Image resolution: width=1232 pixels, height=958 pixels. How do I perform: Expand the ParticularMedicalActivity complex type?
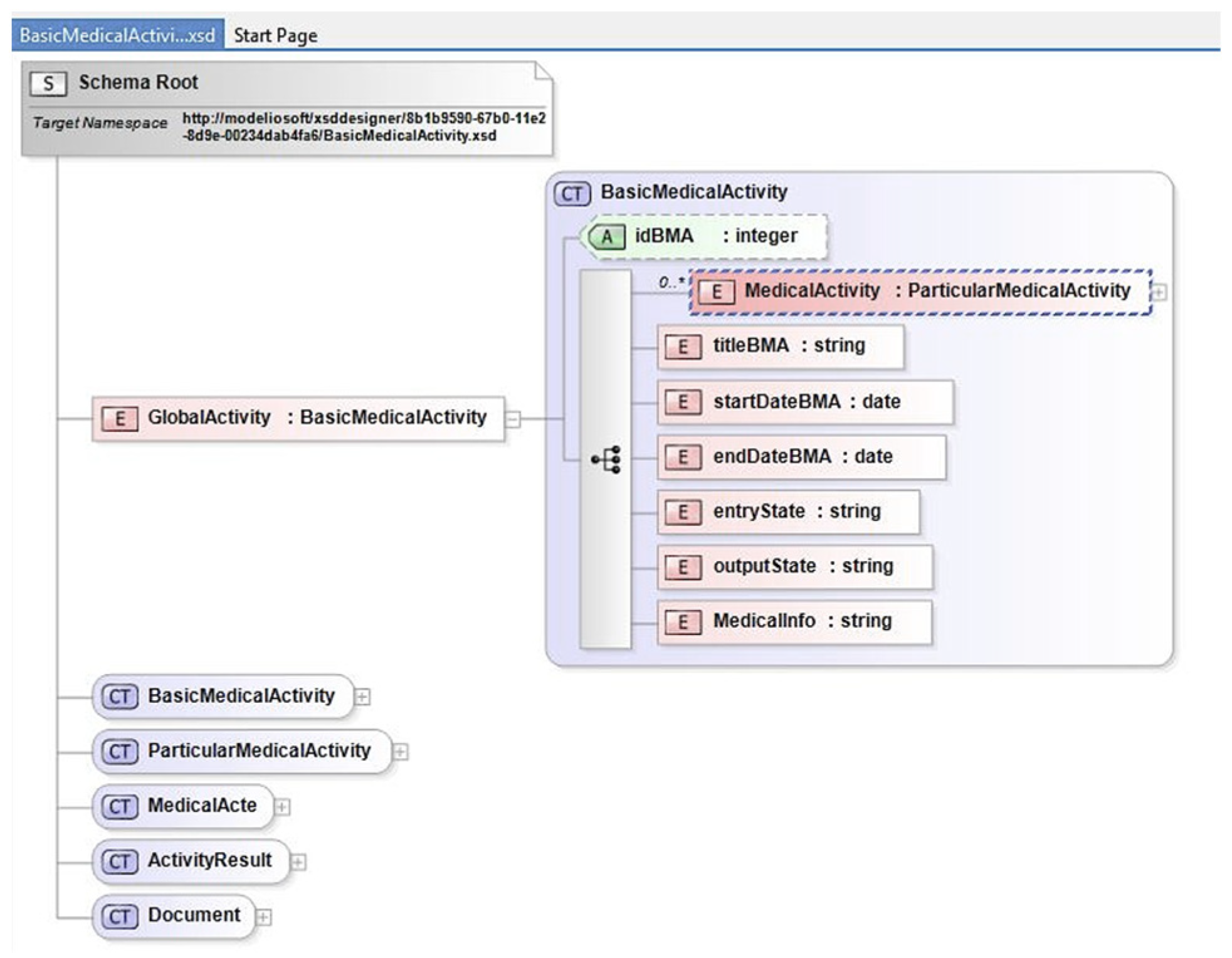coord(400,752)
